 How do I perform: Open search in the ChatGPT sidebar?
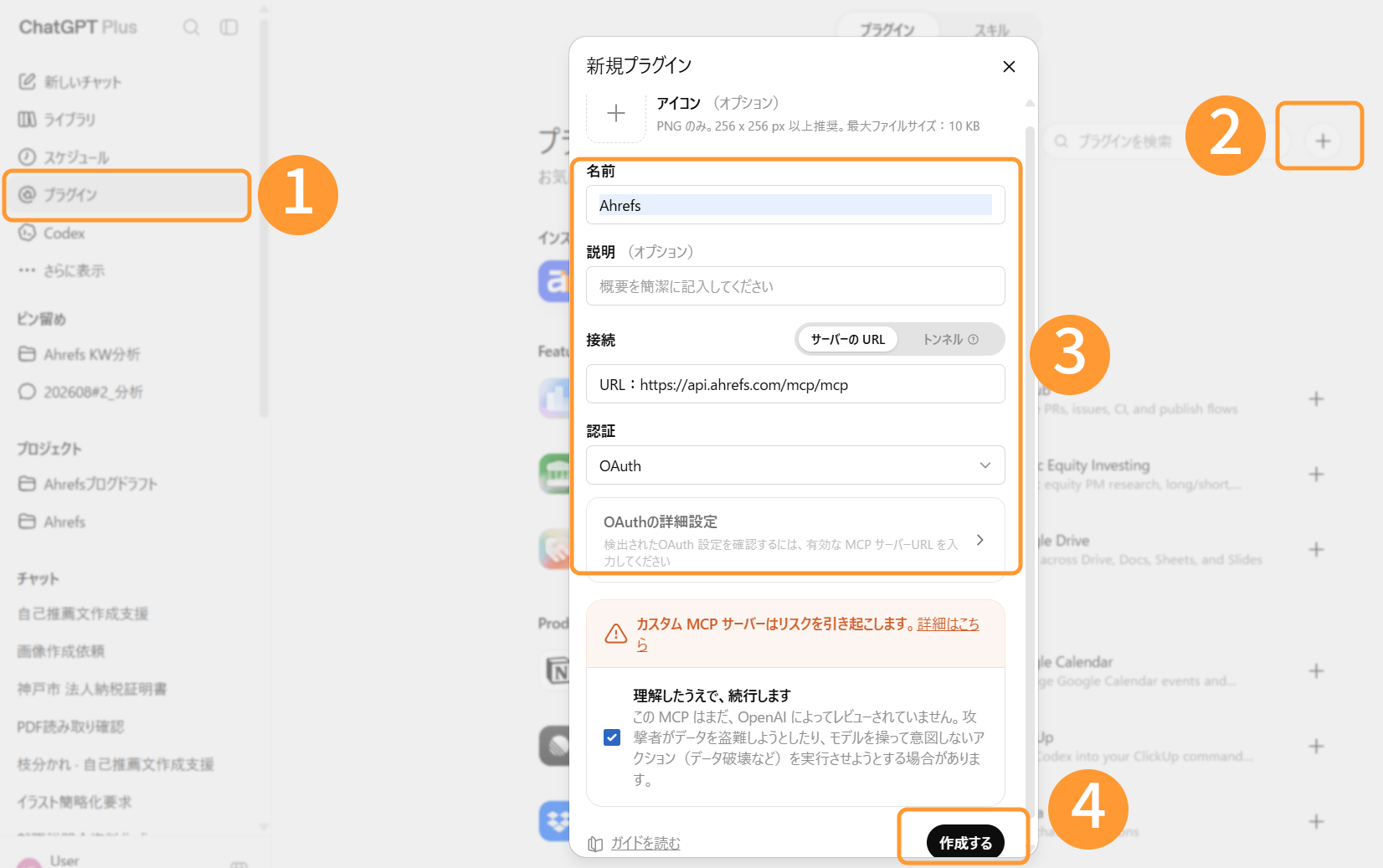pyautogui.click(x=191, y=28)
